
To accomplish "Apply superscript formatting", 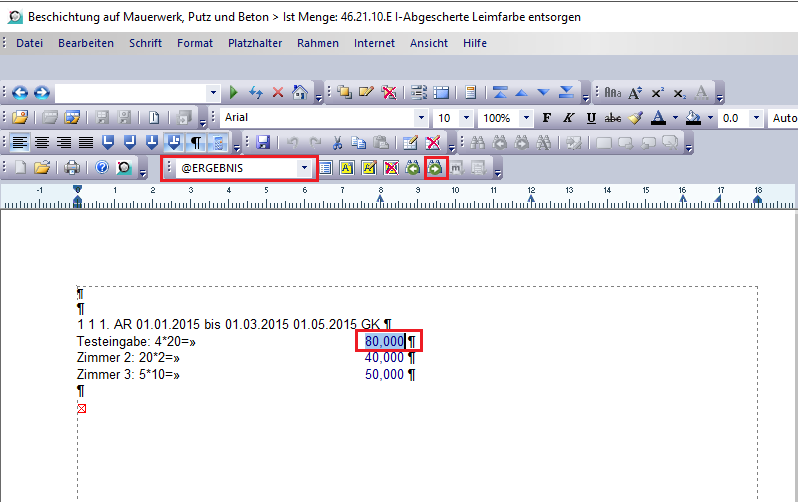I will (657, 92).
